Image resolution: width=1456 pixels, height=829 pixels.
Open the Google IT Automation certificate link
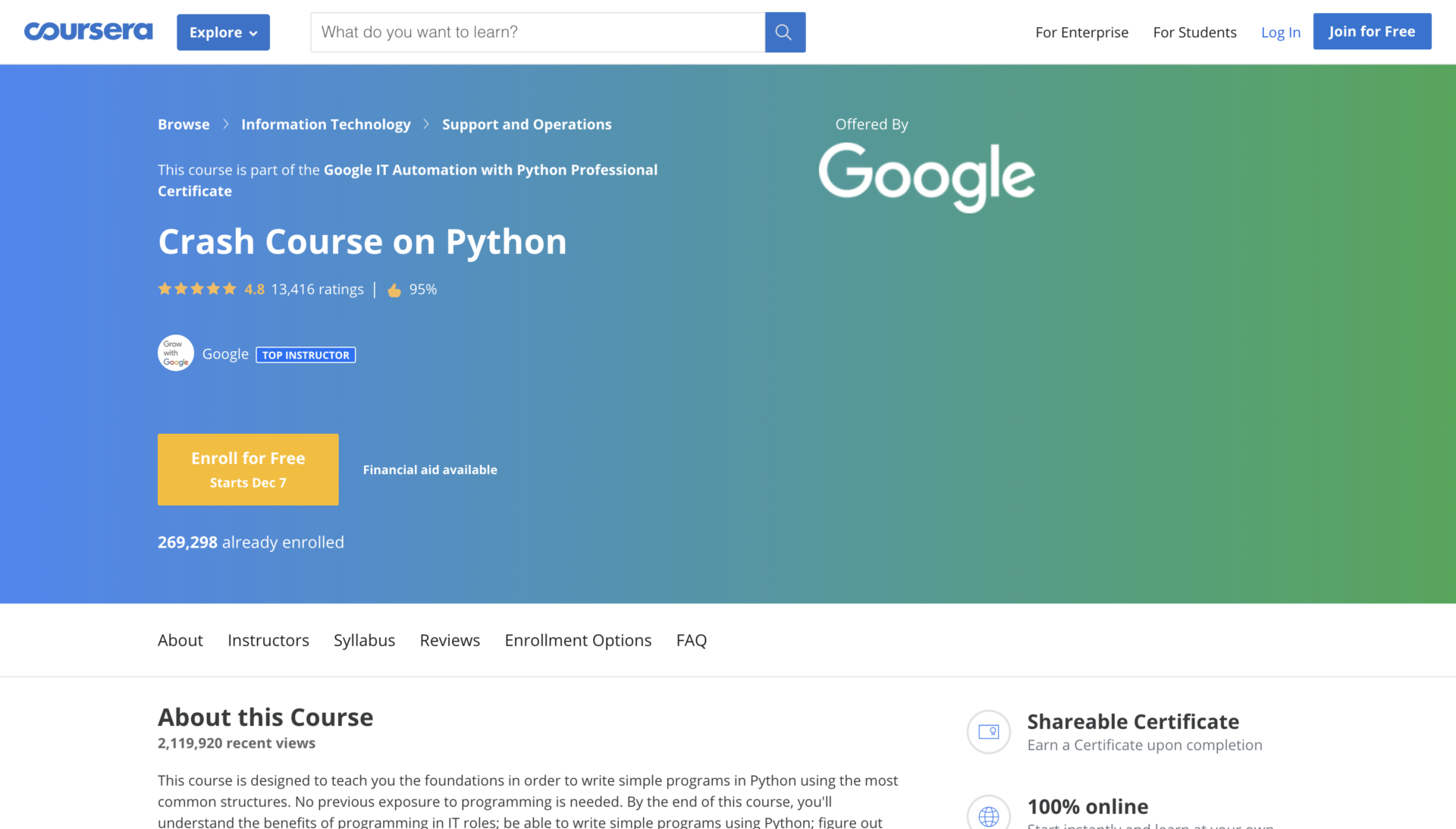point(491,170)
